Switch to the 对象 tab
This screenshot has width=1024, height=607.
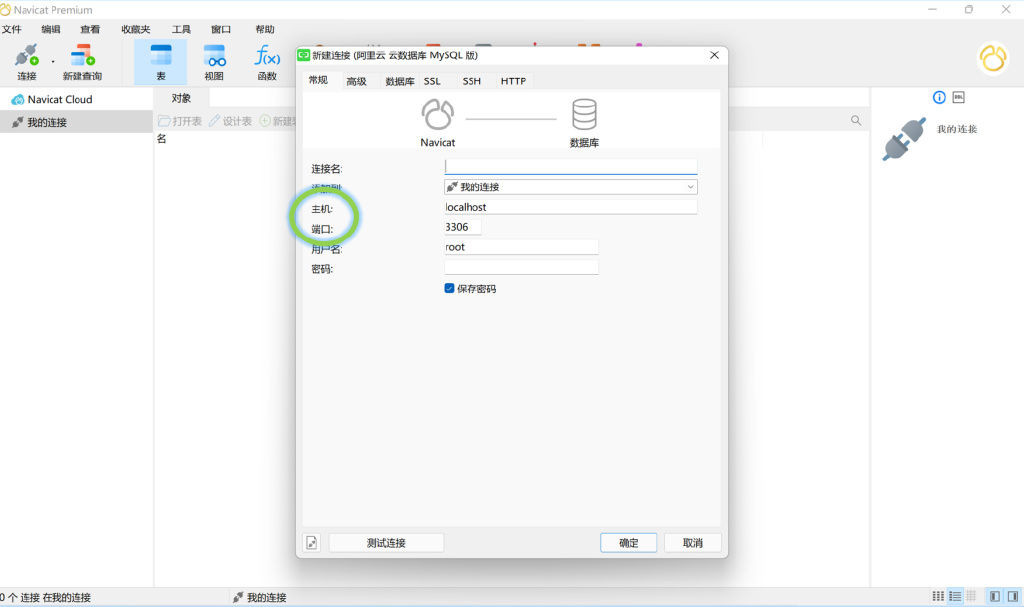click(x=181, y=98)
